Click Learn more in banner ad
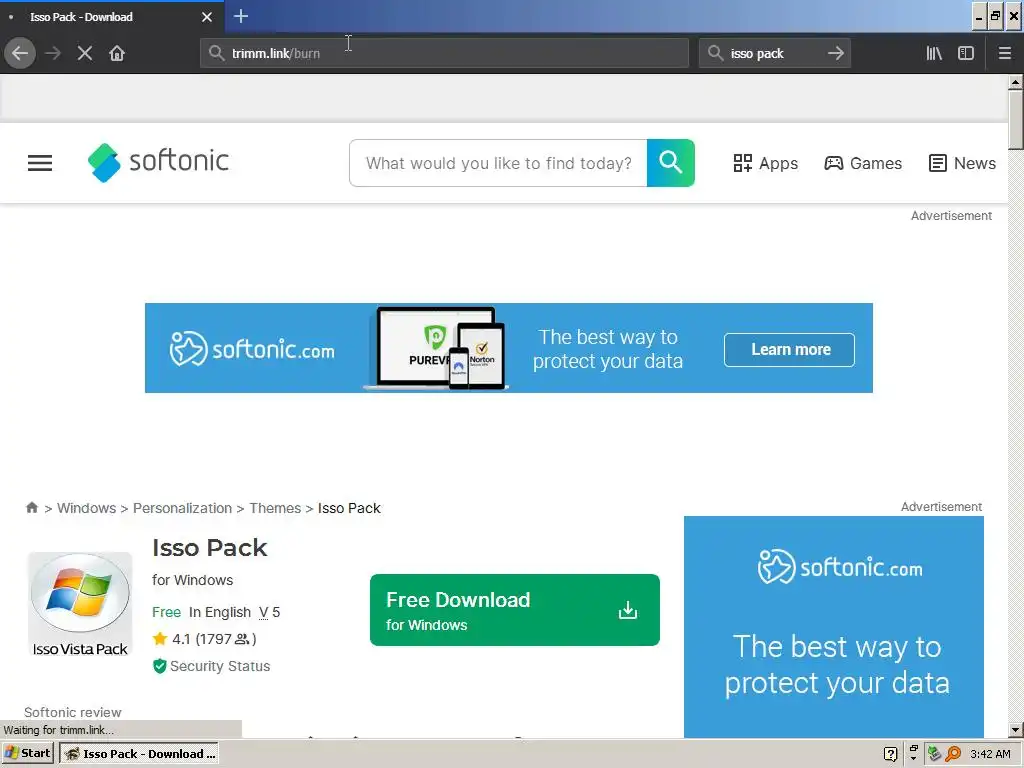 pyautogui.click(x=790, y=350)
